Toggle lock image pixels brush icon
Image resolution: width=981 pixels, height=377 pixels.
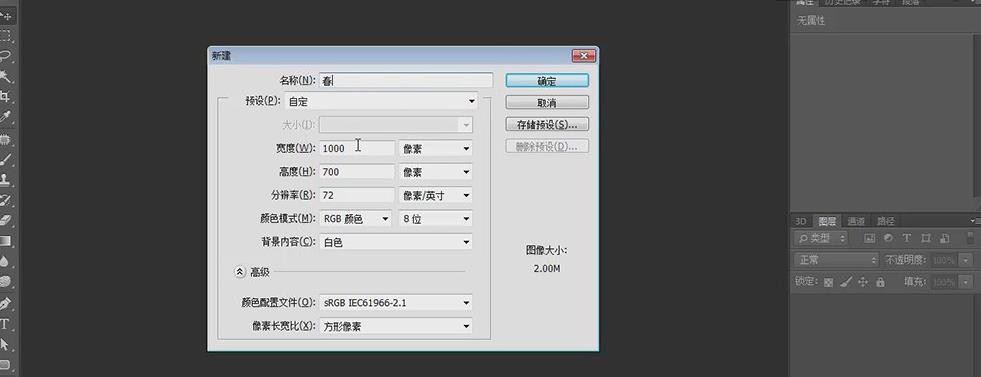tap(846, 283)
